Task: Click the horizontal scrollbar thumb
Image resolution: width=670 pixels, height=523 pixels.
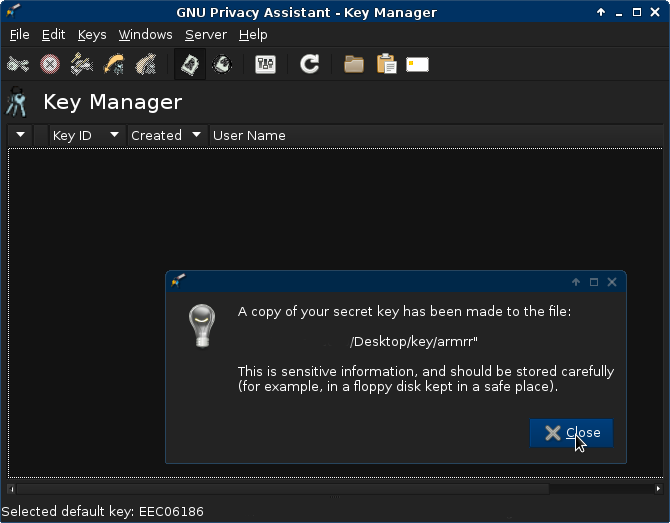Action: [x=282, y=488]
